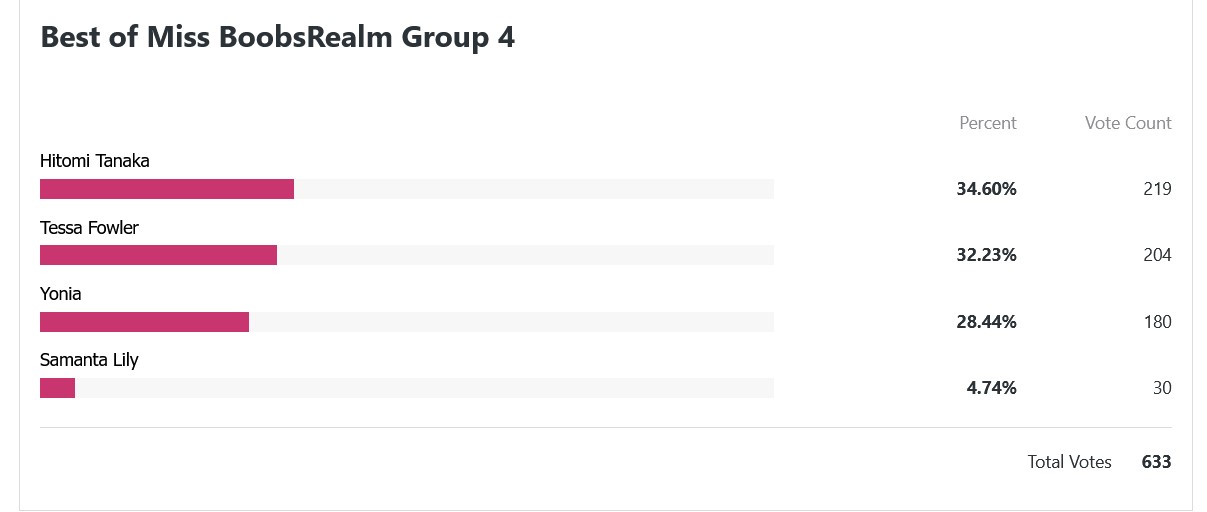The width and height of the screenshot is (1207, 512).
Task: Select the 34.60% percentage value
Action: tap(987, 189)
